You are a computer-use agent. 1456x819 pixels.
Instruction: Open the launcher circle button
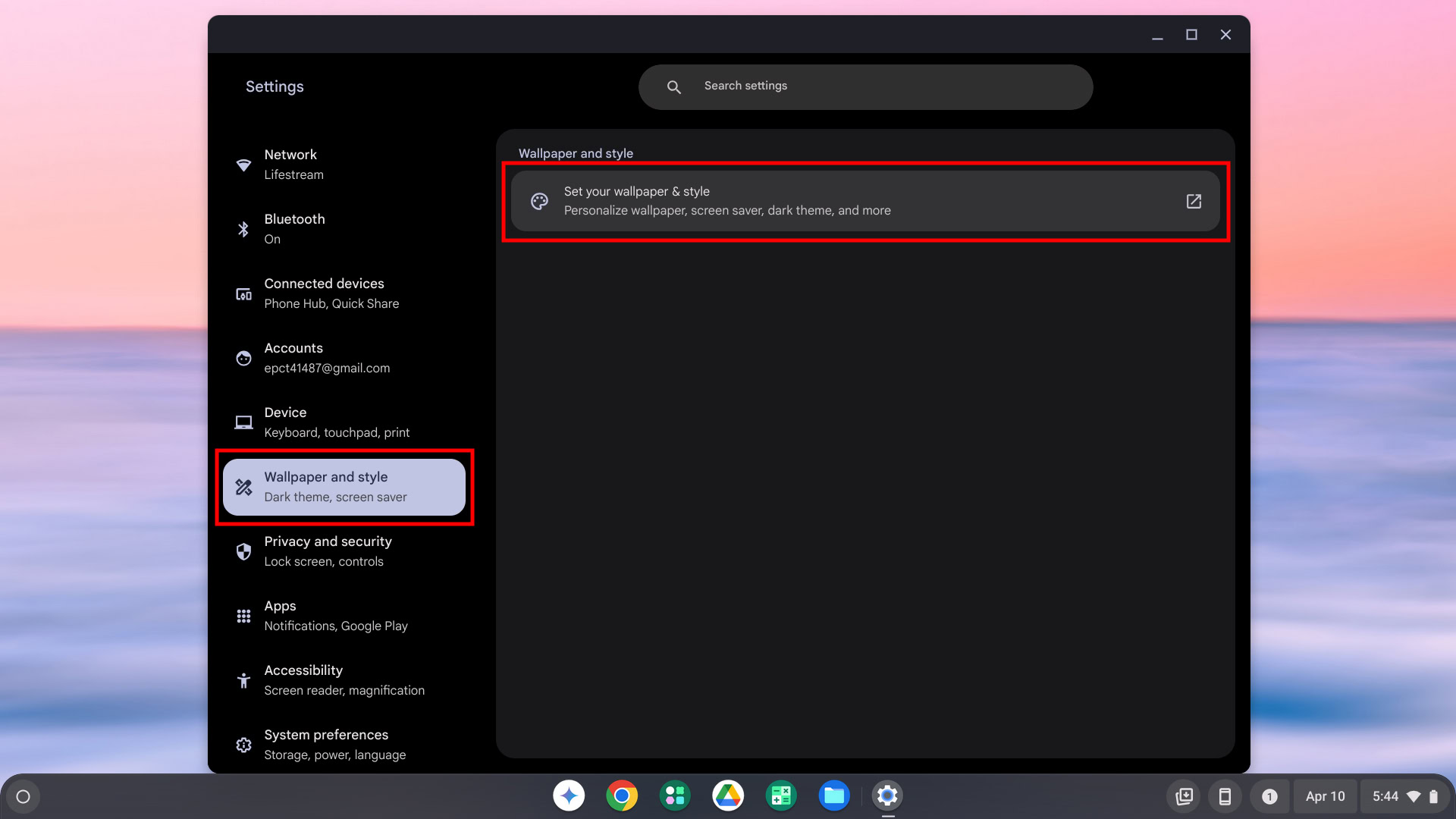pyautogui.click(x=24, y=796)
